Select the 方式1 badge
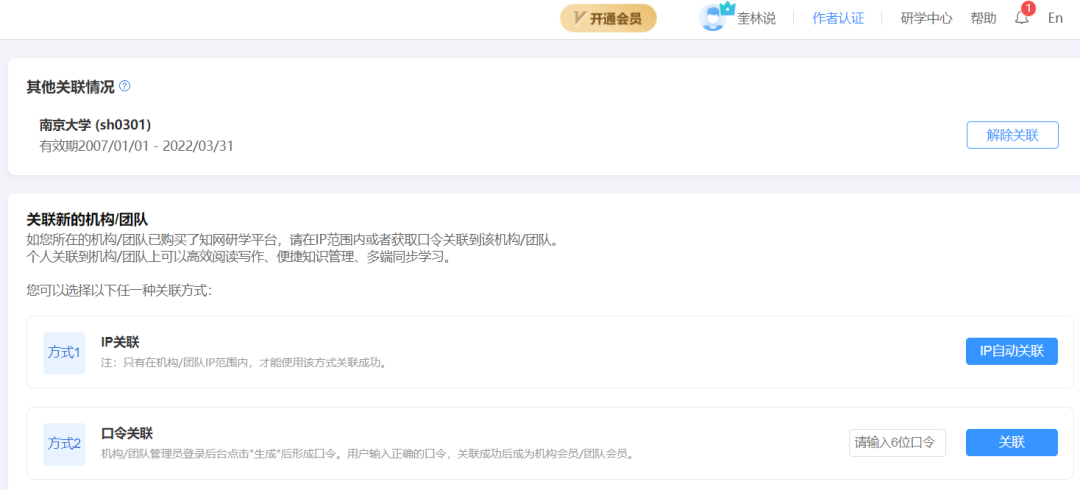 (64, 353)
